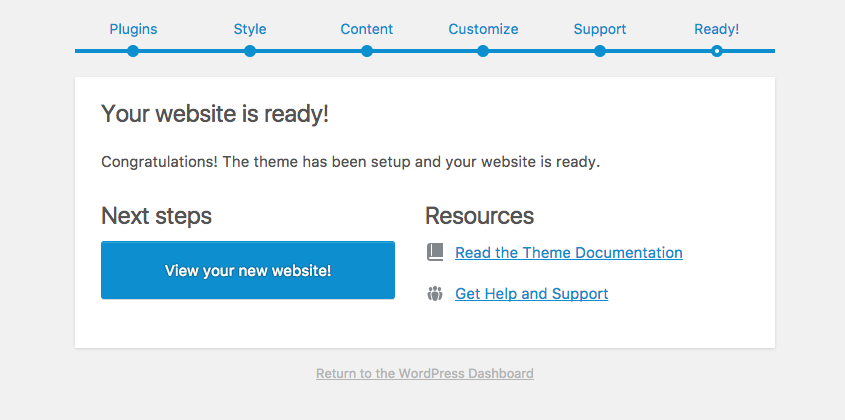845x420 pixels.
Task: Switch to the Content step label
Action: click(367, 29)
